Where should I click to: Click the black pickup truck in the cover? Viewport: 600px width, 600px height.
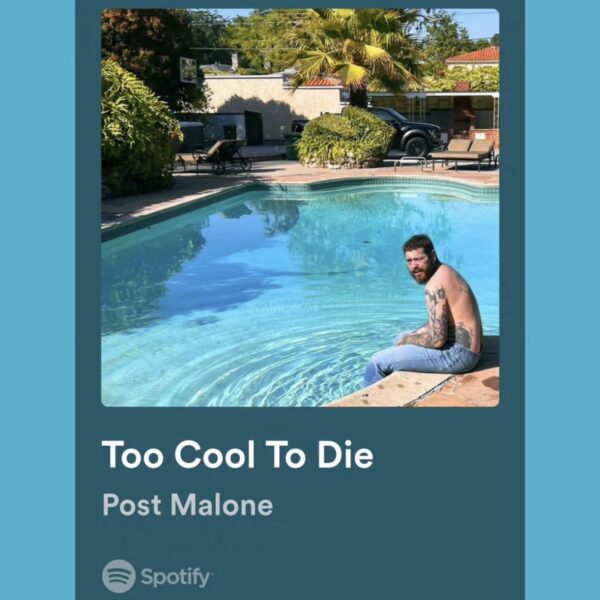coord(406,130)
